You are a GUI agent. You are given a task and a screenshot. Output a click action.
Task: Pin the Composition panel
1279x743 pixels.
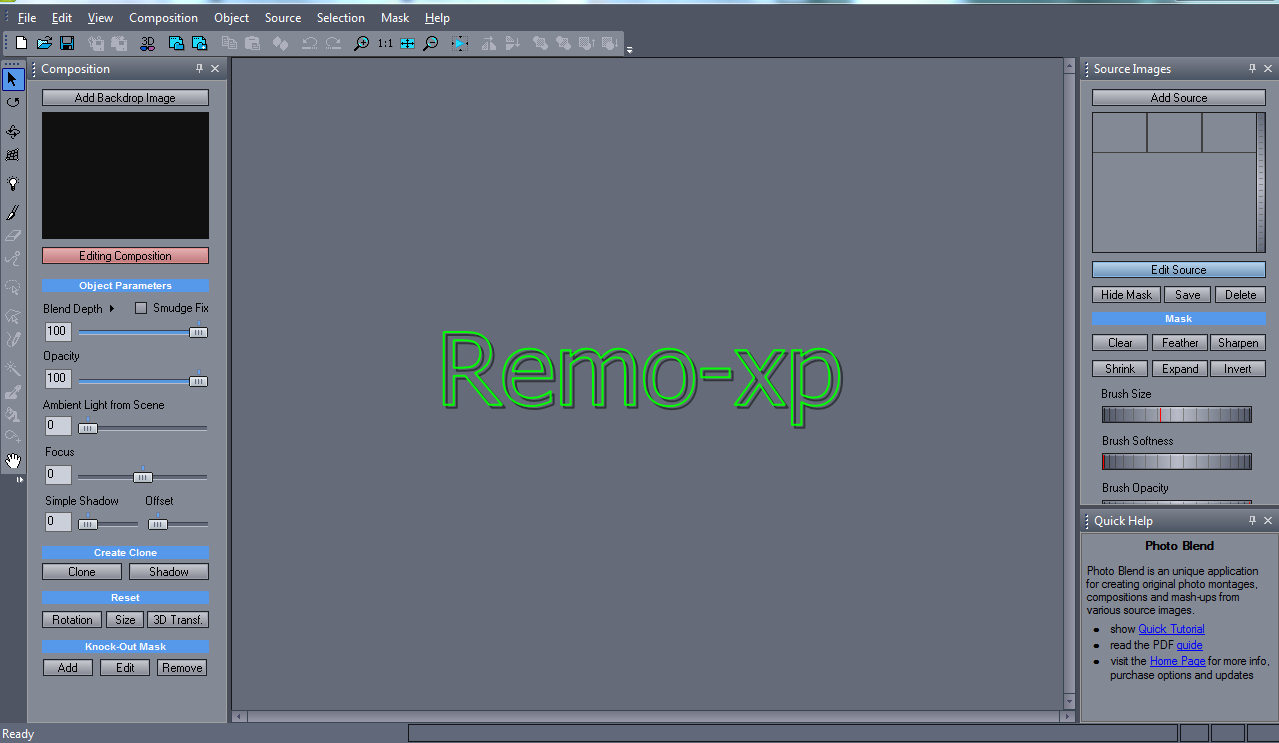pyautogui.click(x=199, y=69)
